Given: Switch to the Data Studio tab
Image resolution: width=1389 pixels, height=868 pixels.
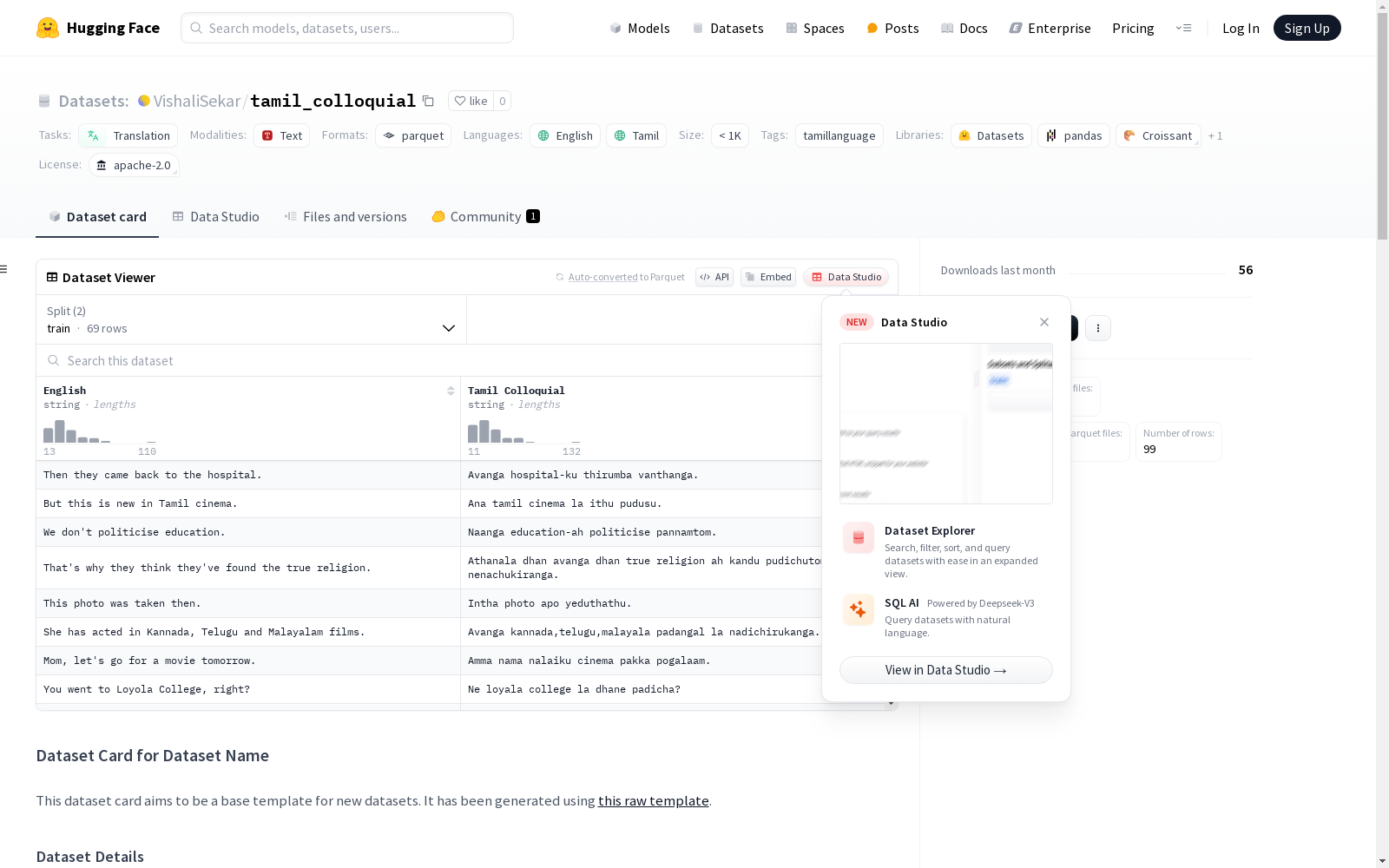Looking at the screenshot, I should pyautogui.click(x=215, y=217).
